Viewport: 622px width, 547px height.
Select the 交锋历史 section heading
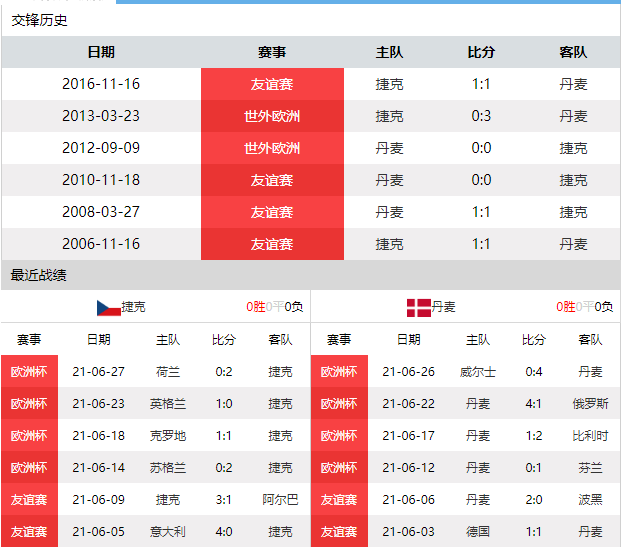39,20
